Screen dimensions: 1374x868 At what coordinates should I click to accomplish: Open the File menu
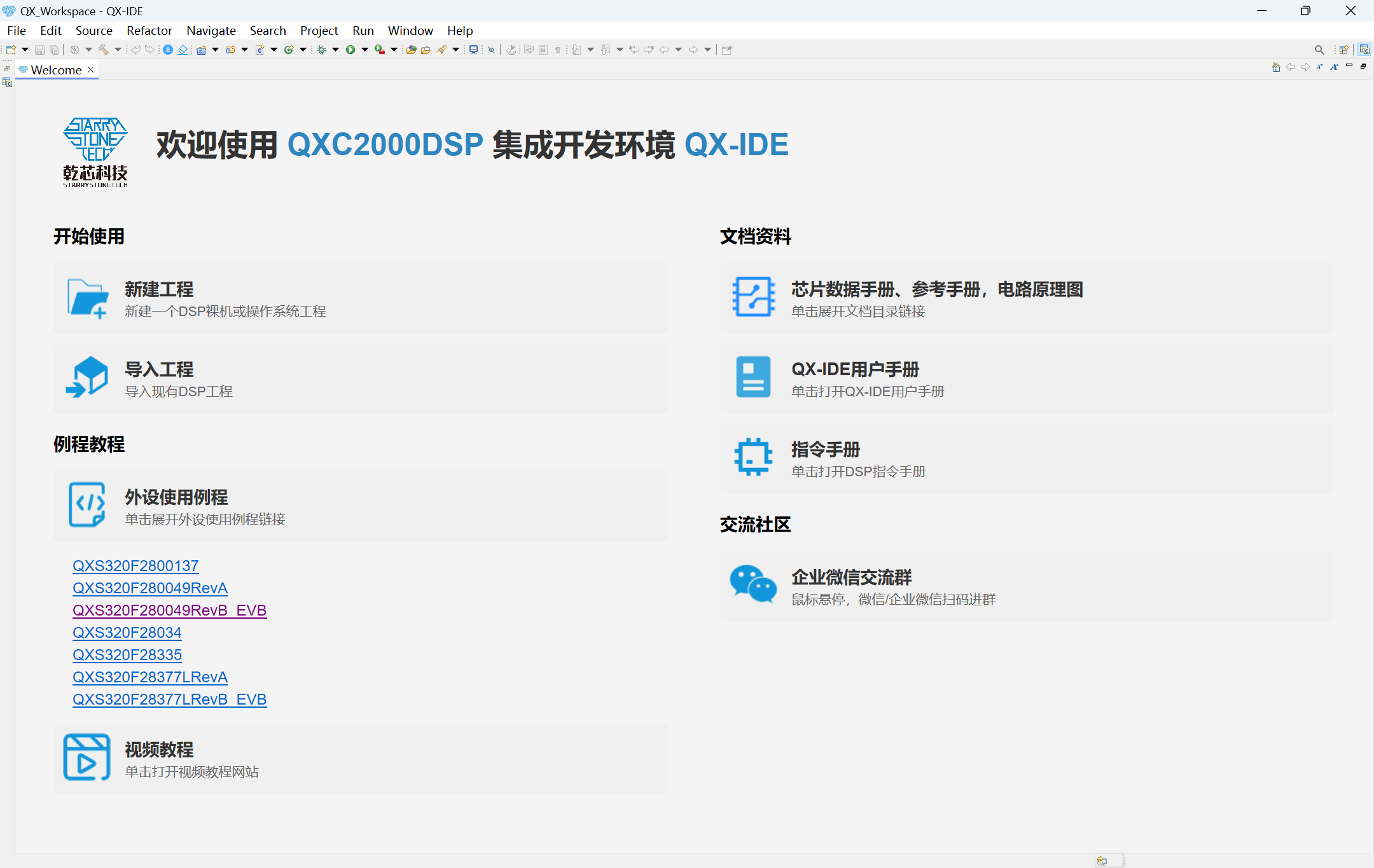tap(17, 31)
